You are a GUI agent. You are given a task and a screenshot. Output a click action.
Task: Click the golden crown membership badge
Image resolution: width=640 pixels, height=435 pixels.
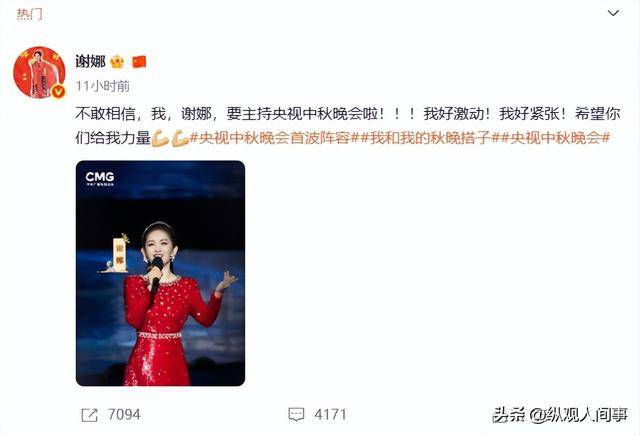point(117,62)
